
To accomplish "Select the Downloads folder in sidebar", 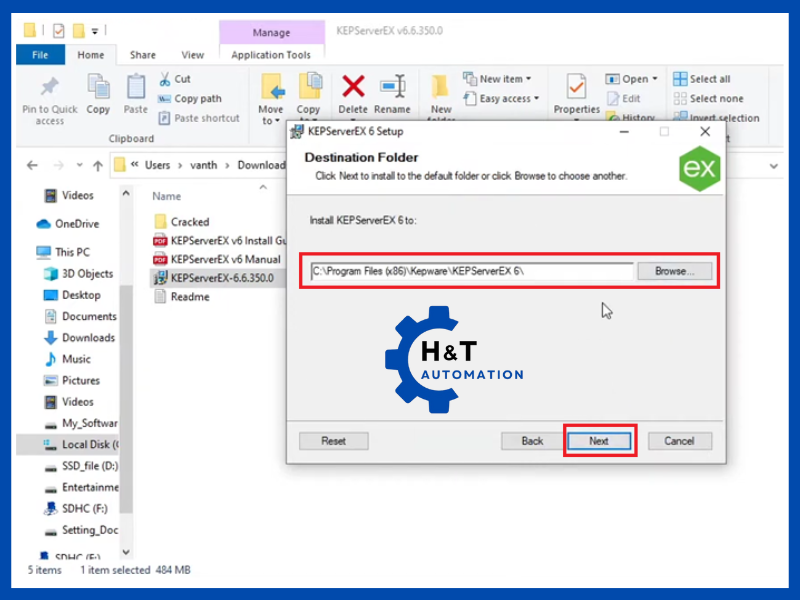I will point(88,337).
